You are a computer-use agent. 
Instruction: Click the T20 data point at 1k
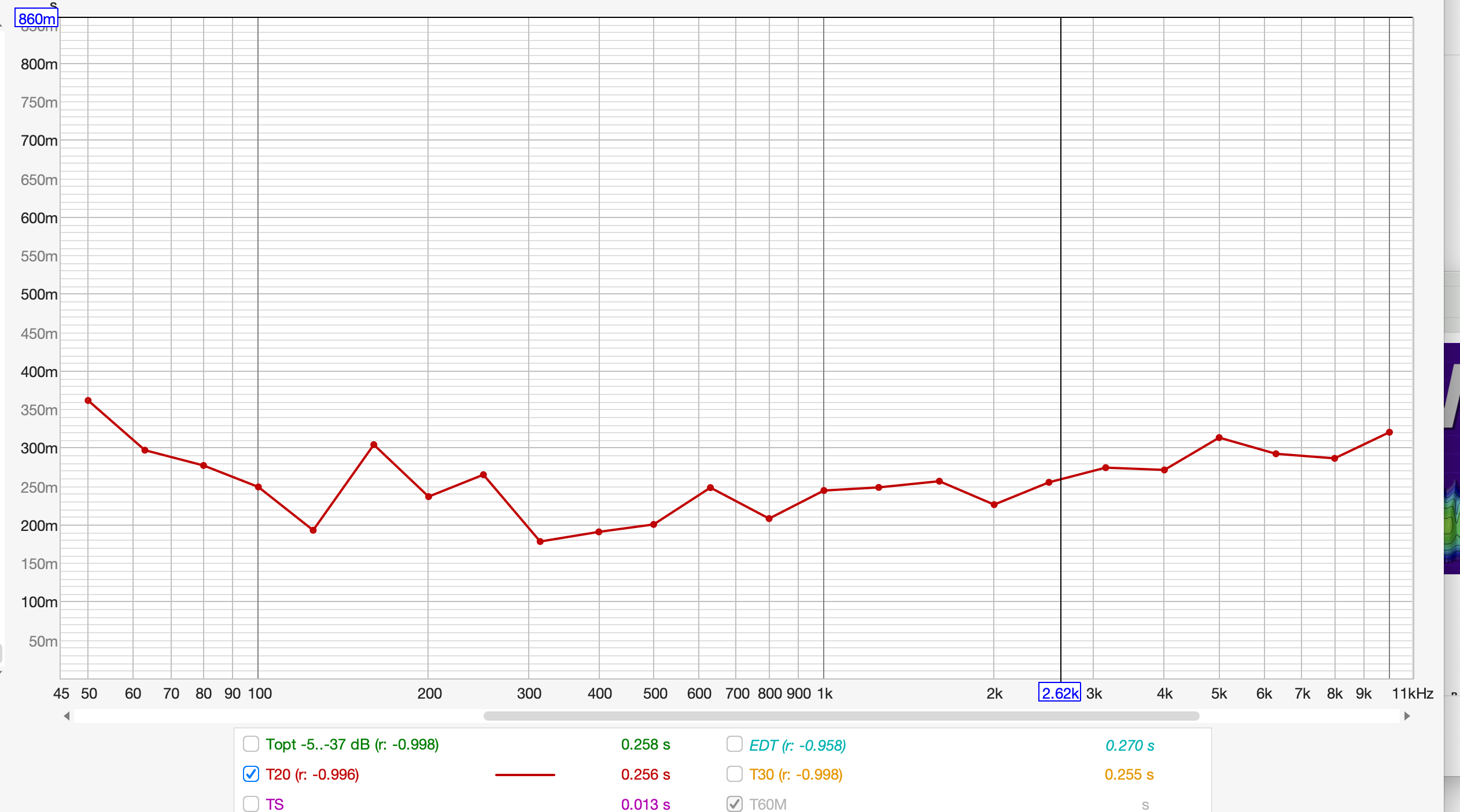(x=824, y=490)
